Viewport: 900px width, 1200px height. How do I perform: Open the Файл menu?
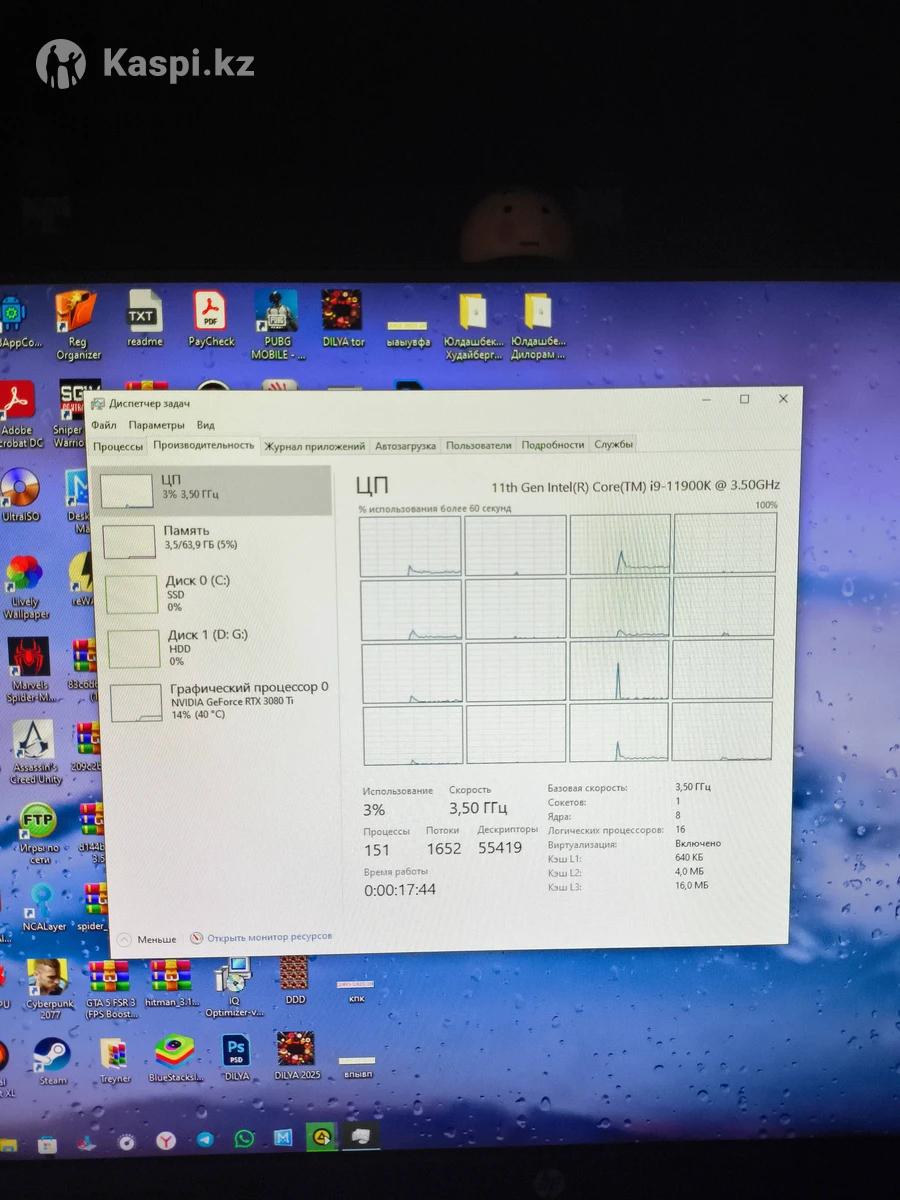[x=103, y=425]
